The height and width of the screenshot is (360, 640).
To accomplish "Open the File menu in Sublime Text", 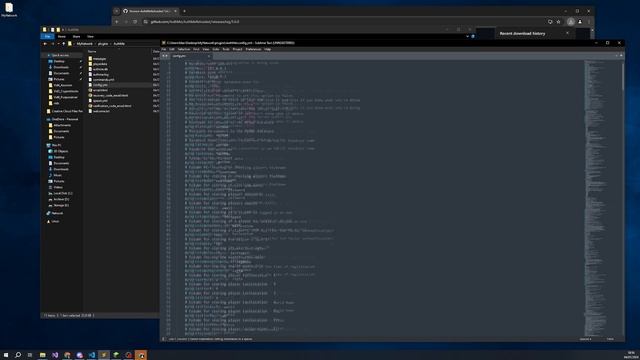I will click(164, 49).
